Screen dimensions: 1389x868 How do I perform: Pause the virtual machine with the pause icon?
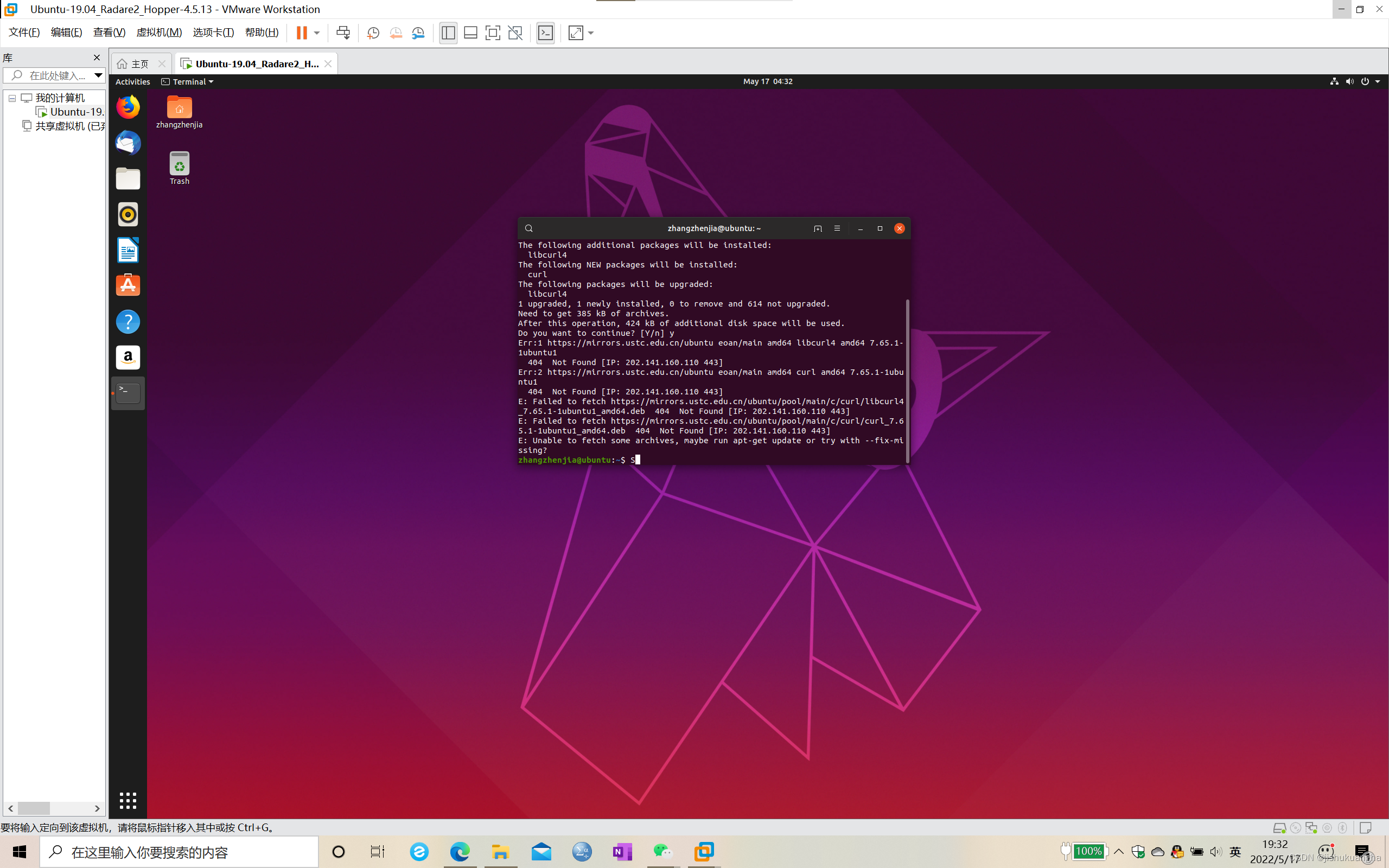pyautogui.click(x=301, y=33)
